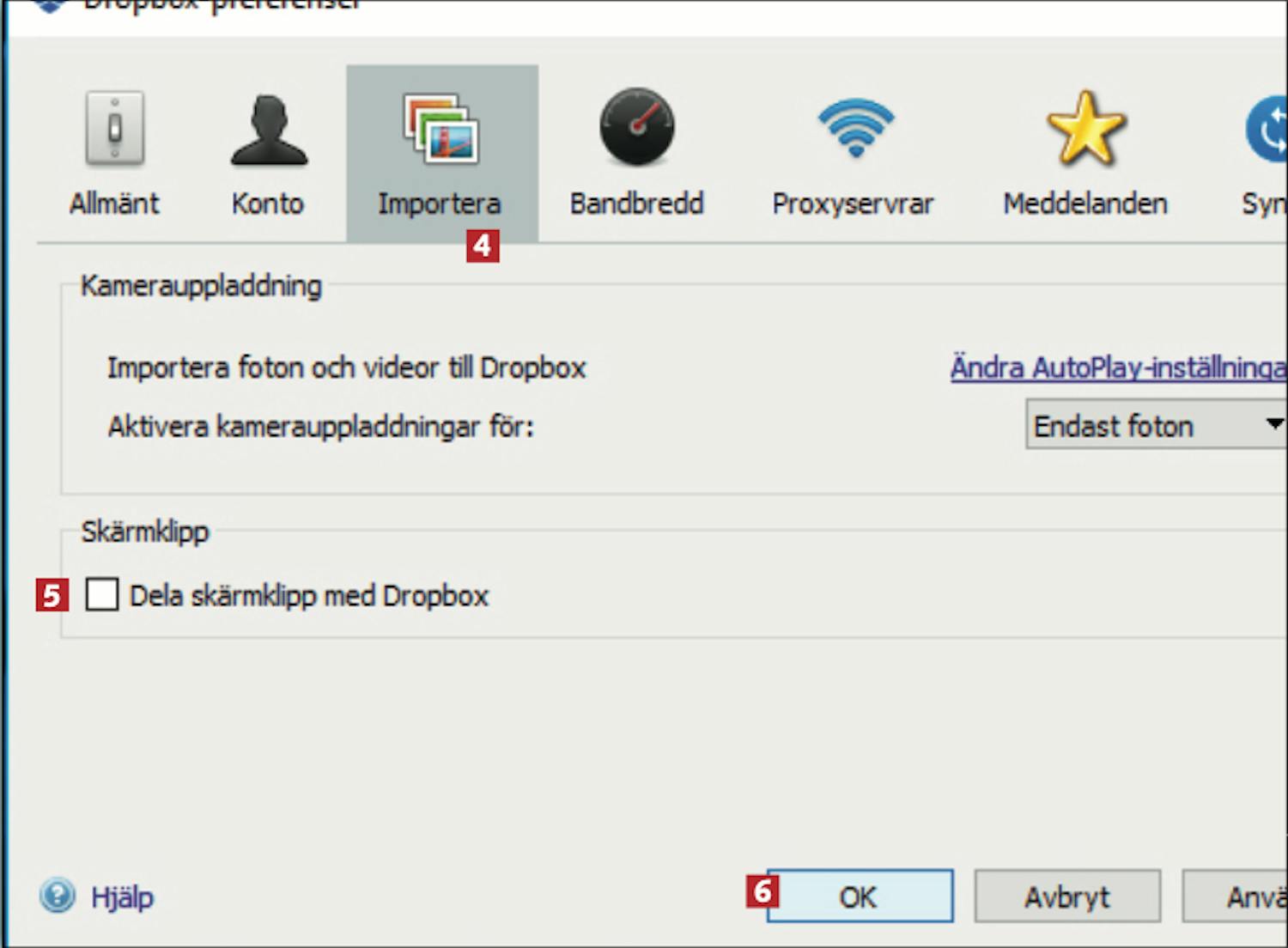Image resolution: width=1288 pixels, height=948 pixels.
Task: Open the Bandbredd gauge icon
Action: [637, 126]
